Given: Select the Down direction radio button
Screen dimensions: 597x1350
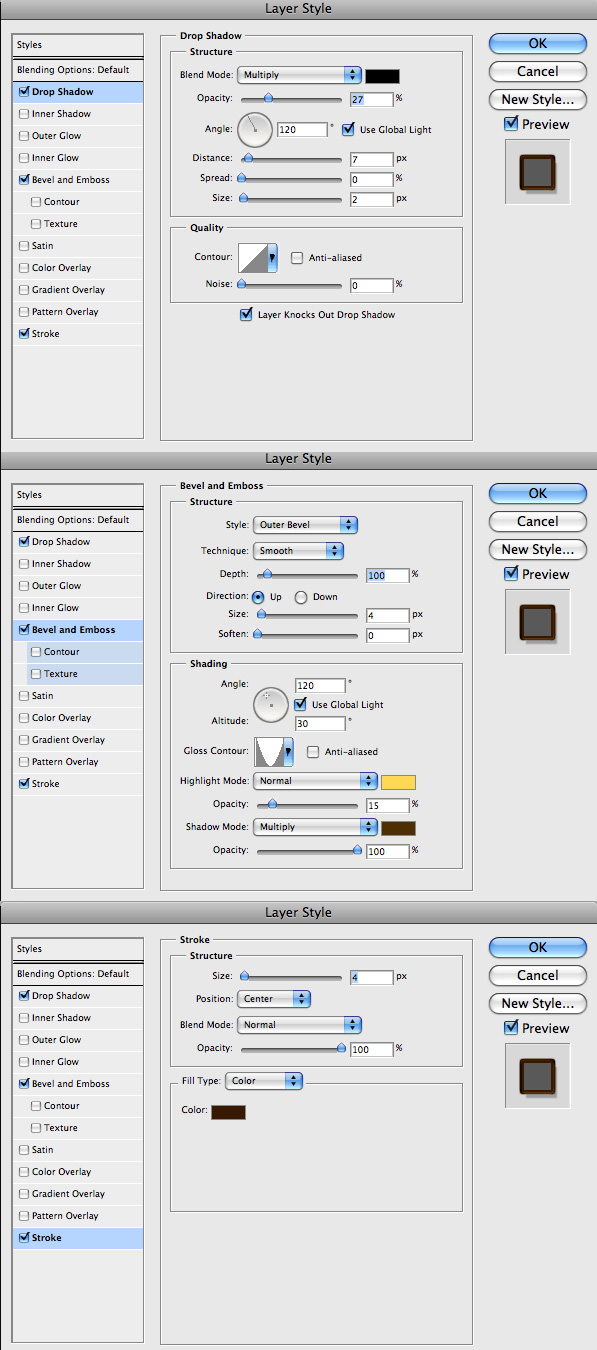Looking at the screenshot, I should (x=300, y=597).
